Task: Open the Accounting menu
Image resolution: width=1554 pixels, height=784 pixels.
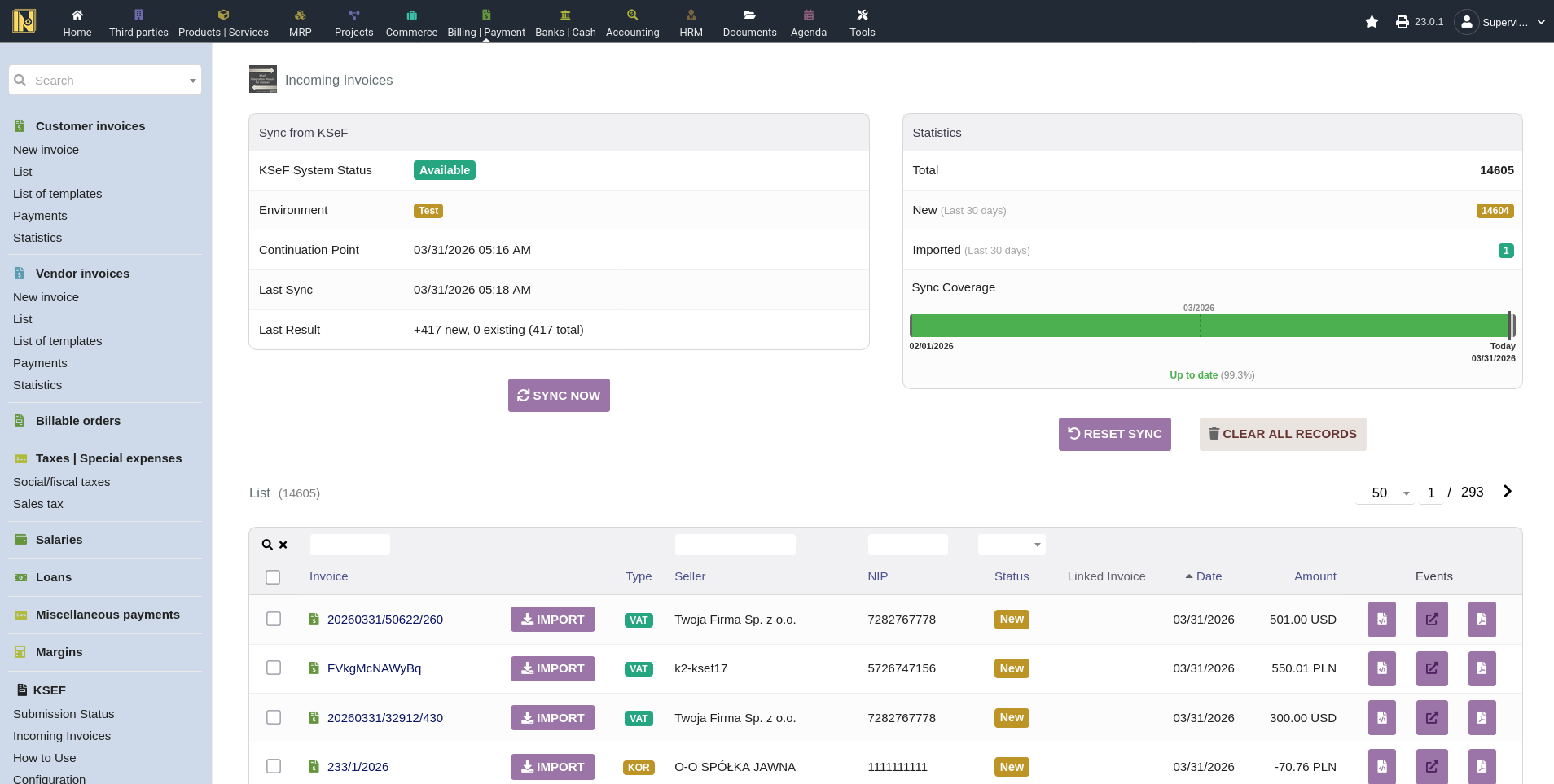Action: coord(632,22)
